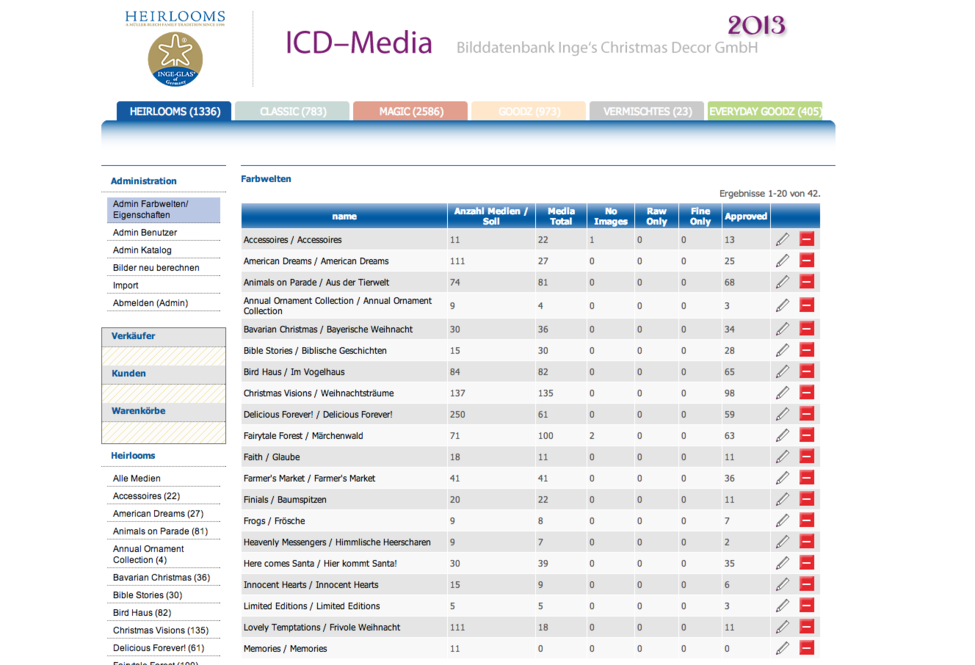Viewport: 975px width, 665px height.
Task: Delete the Frogs / Frösche row
Action: pos(806,521)
